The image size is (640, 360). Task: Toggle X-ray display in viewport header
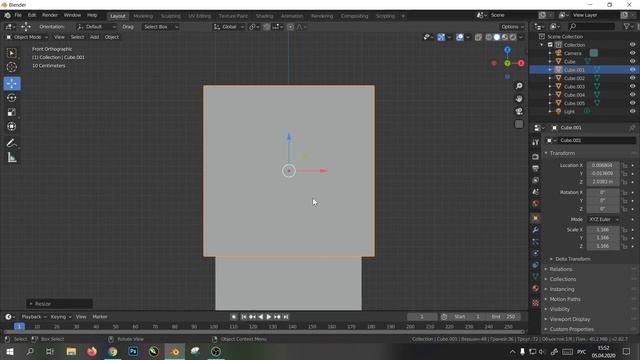(478, 37)
